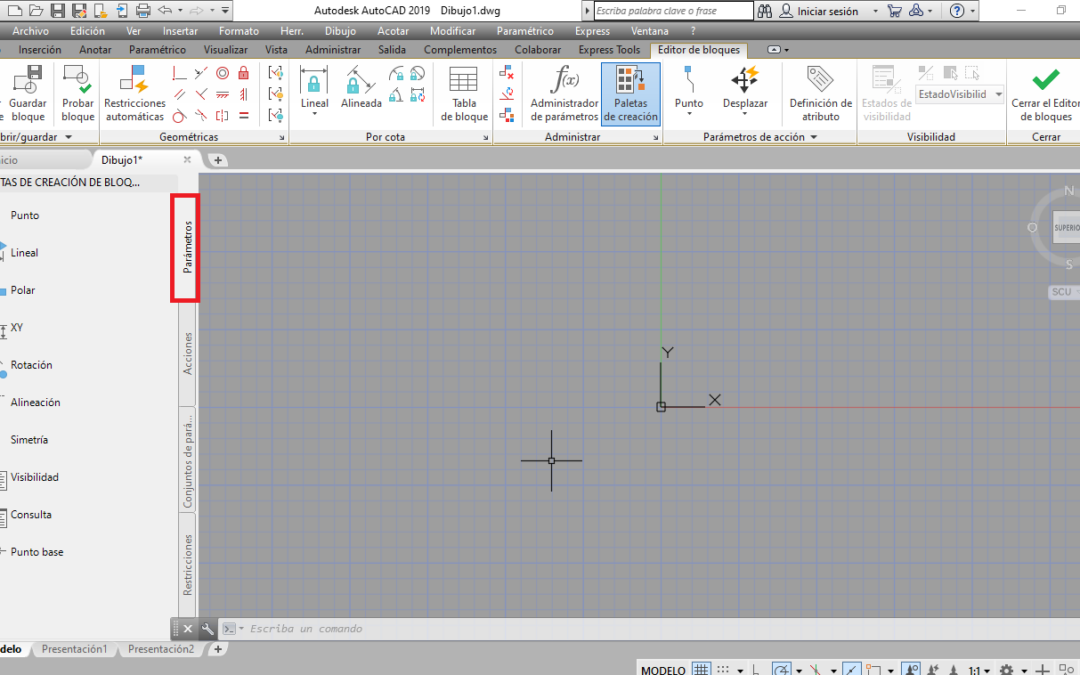Toggle Paletas de creación button

coord(630,94)
